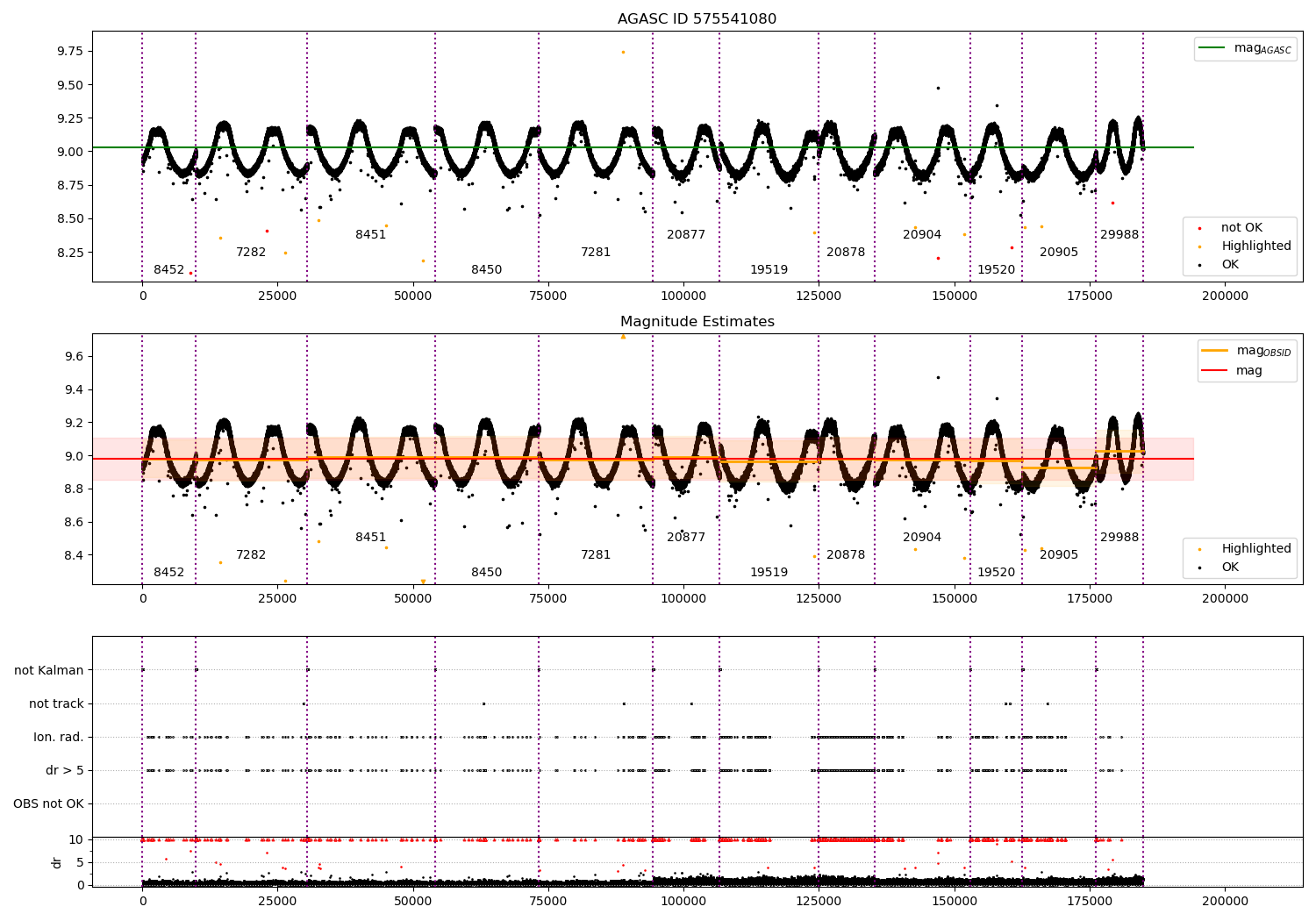Click obsid label 19519 in Magnitude Estimates plot
This screenshot has height=921, width=1316.
coord(769,573)
